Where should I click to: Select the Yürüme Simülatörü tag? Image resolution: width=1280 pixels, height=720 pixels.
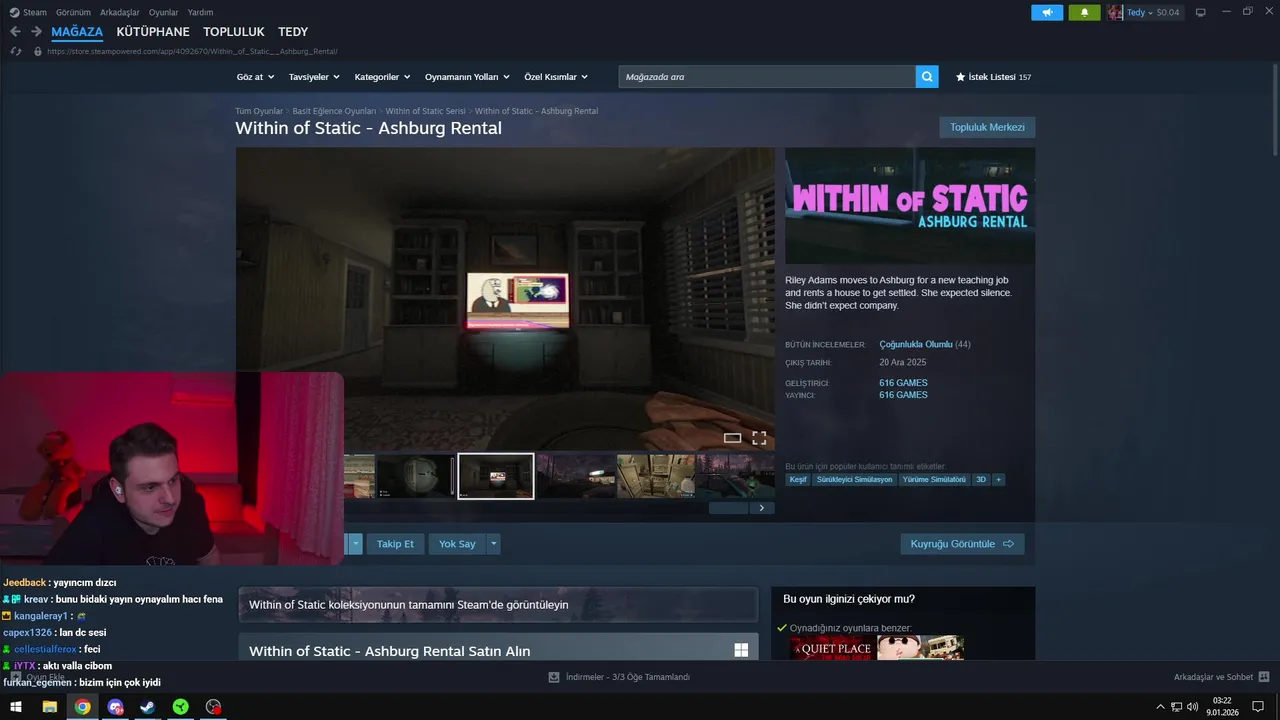click(x=934, y=480)
